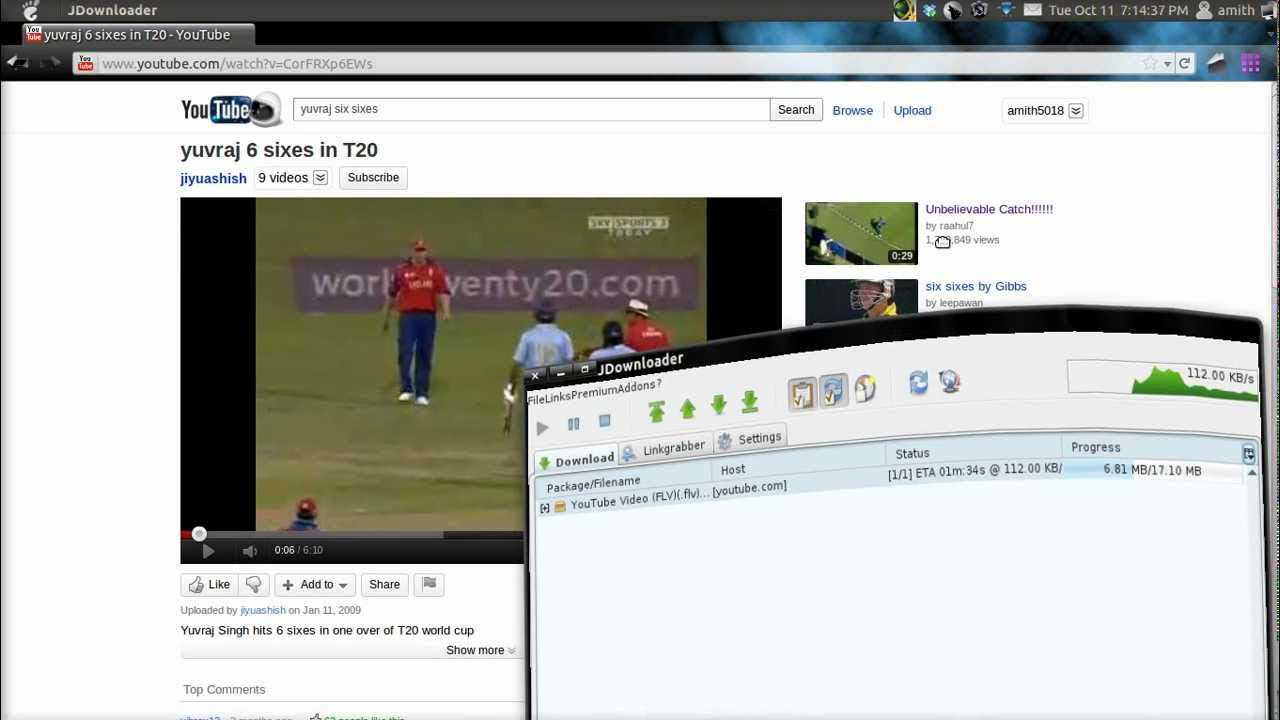Open the ? help menu in JDownloader

click(658, 385)
